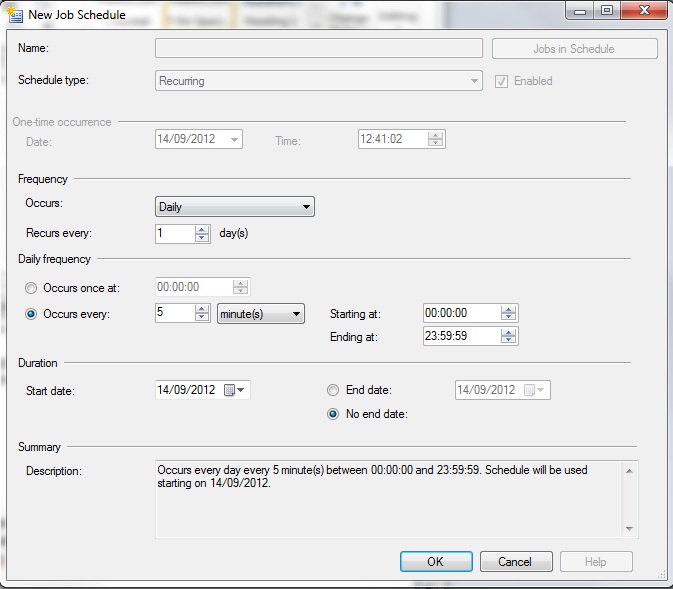673x589 pixels.
Task: Decrease the Occurs every interval value
Action: (203, 318)
